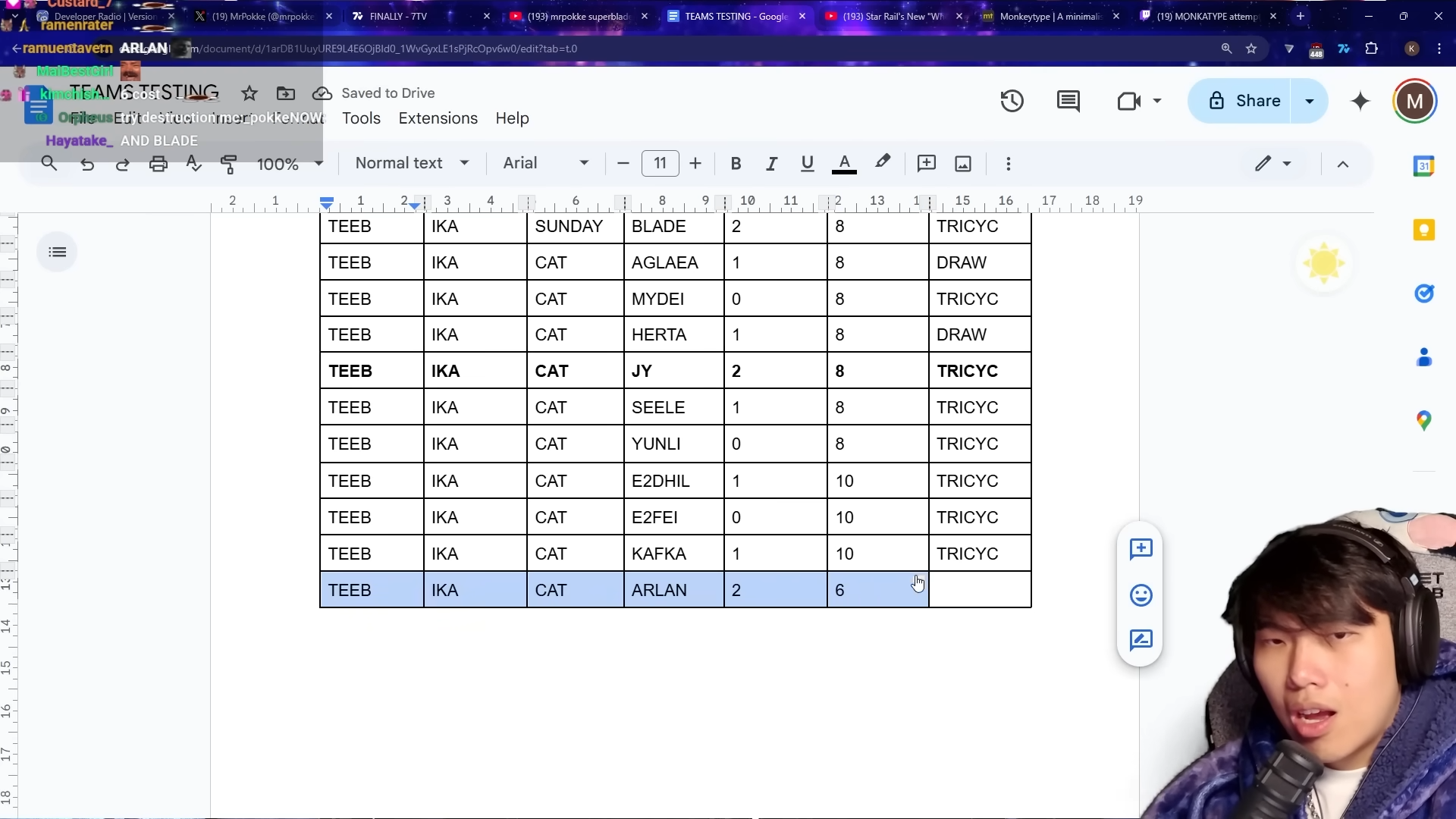Show the document outline panel
This screenshot has width=1456, height=819.
57,253
